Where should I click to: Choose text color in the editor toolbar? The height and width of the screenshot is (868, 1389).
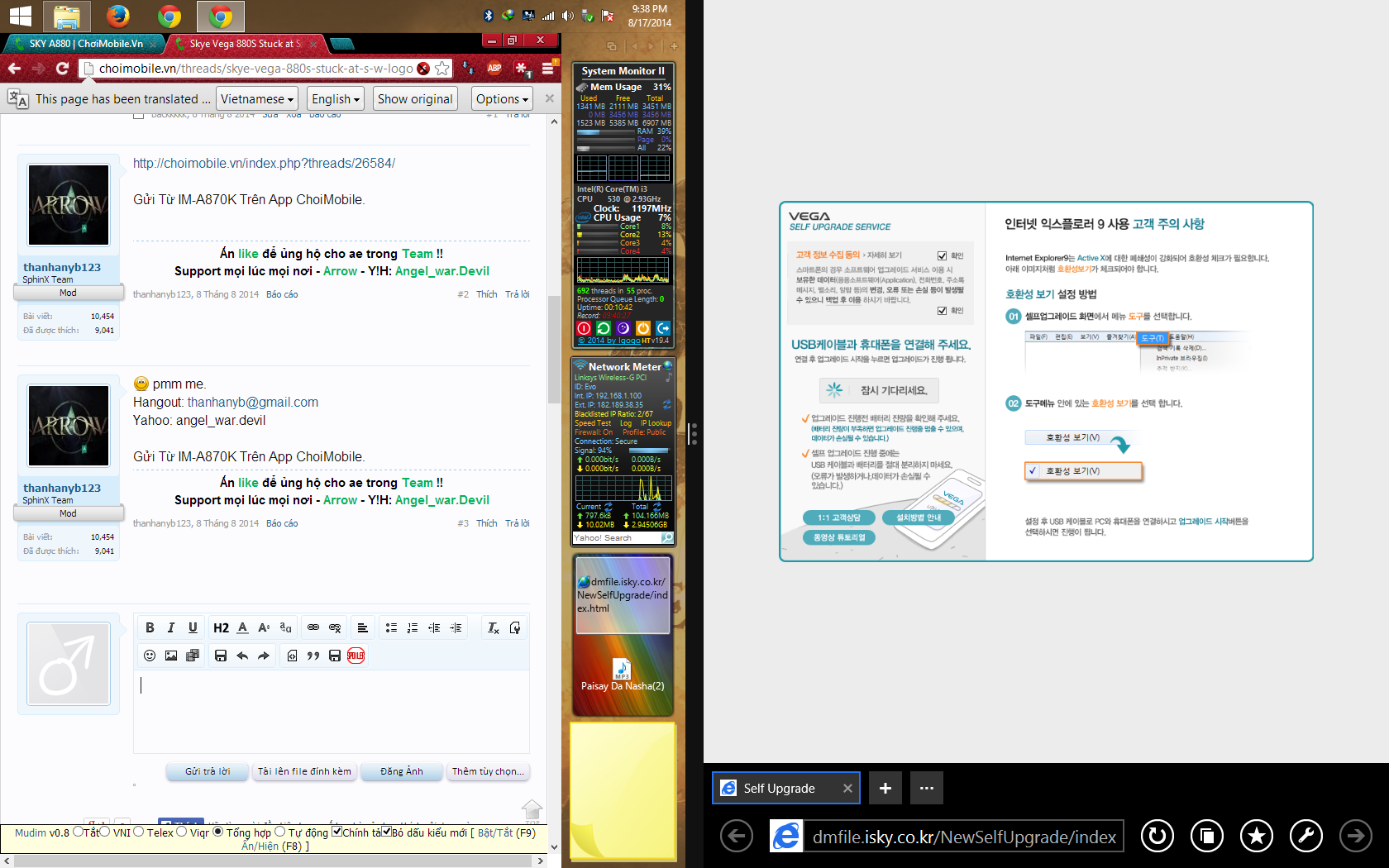(242, 628)
